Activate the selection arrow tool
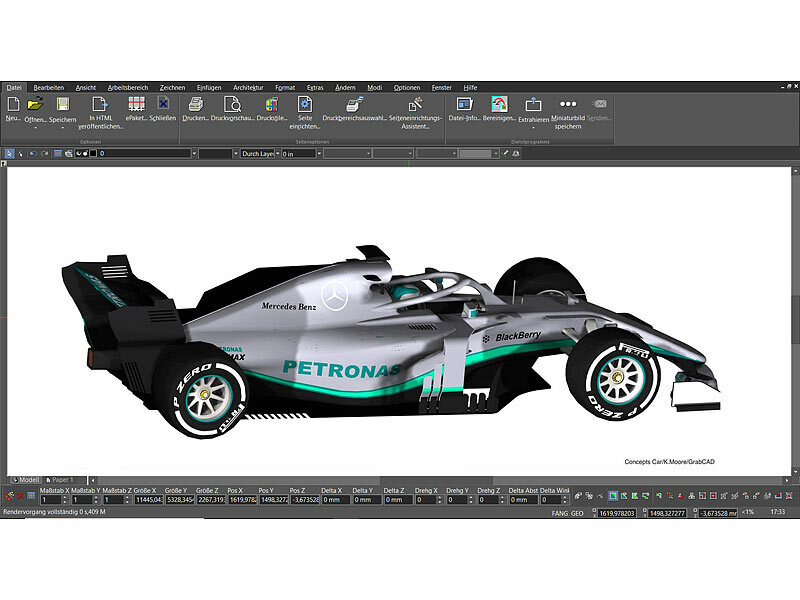Screen dimensions: 800x600 [9, 153]
